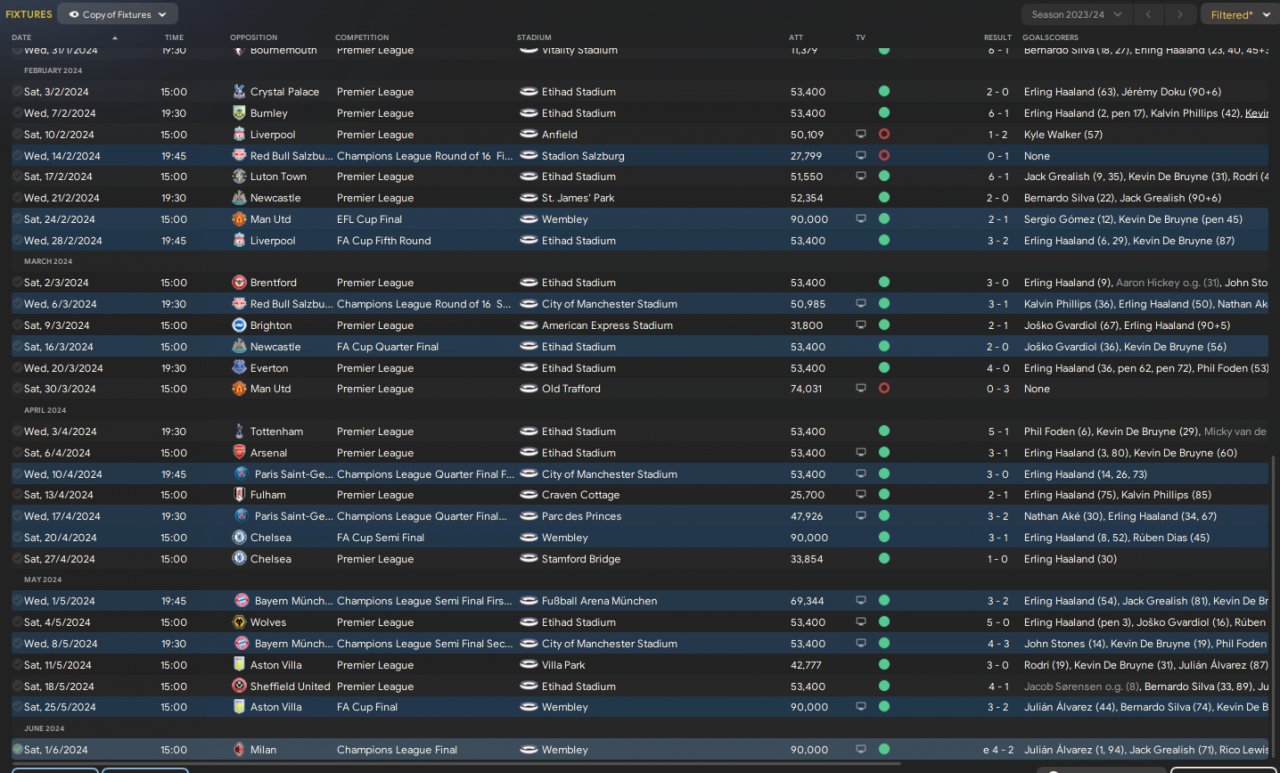
Task: Click the attendance value 74,031
Action: pos(807,389)
